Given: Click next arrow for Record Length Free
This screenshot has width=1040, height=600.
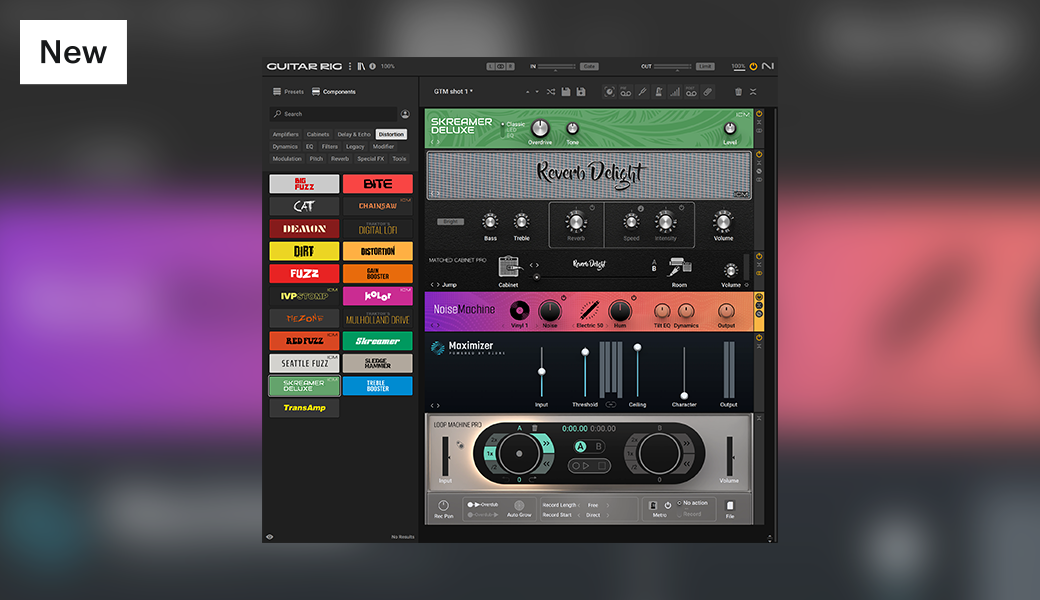Looking at the screenshot, I should pos(608,505).
